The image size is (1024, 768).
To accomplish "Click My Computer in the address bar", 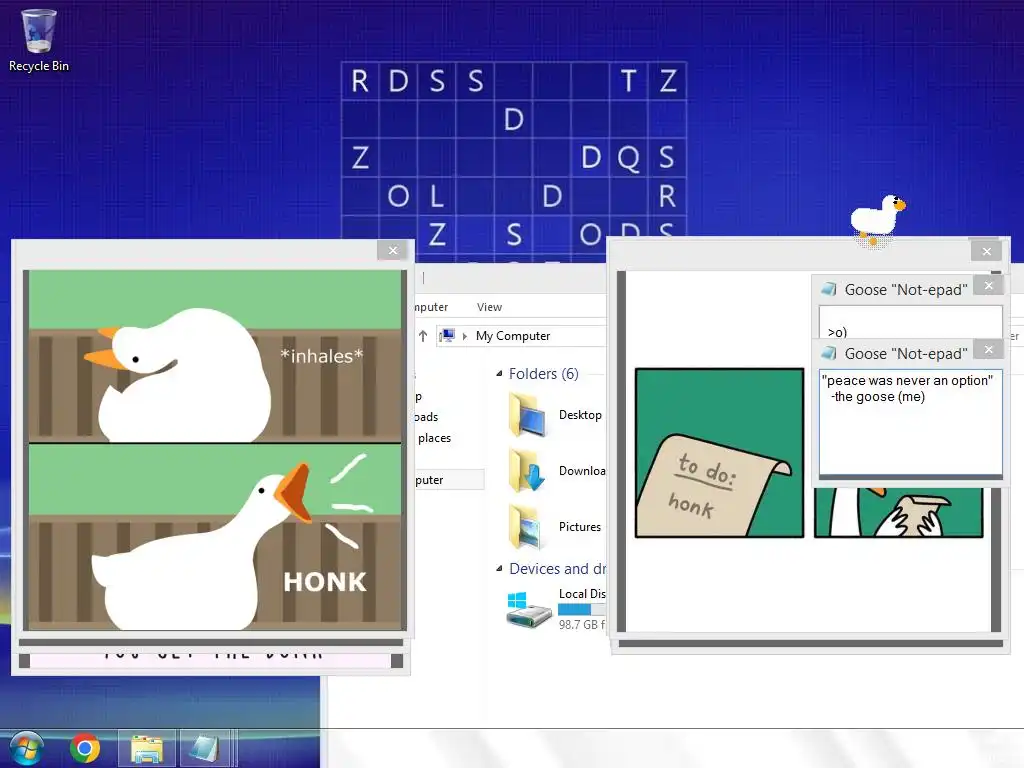I will 513,336.
